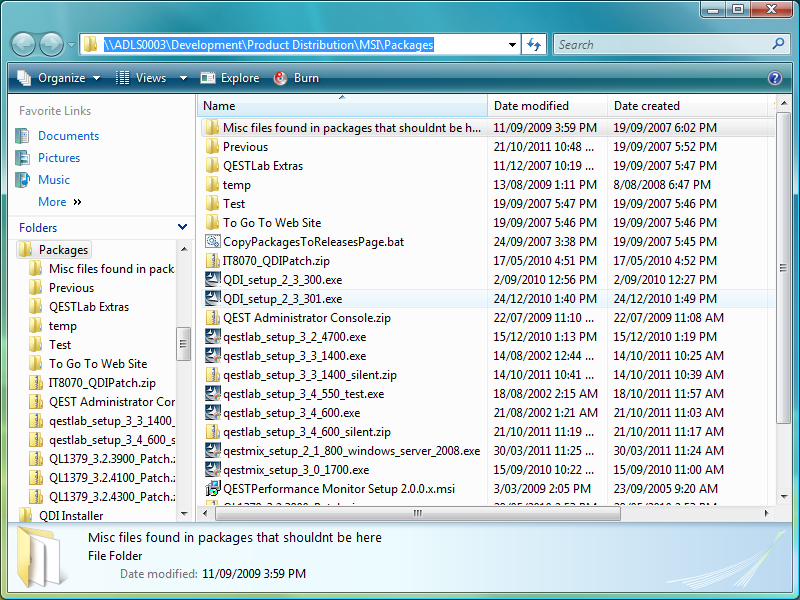Expand the More link under Favorite Links

(52, 201)
